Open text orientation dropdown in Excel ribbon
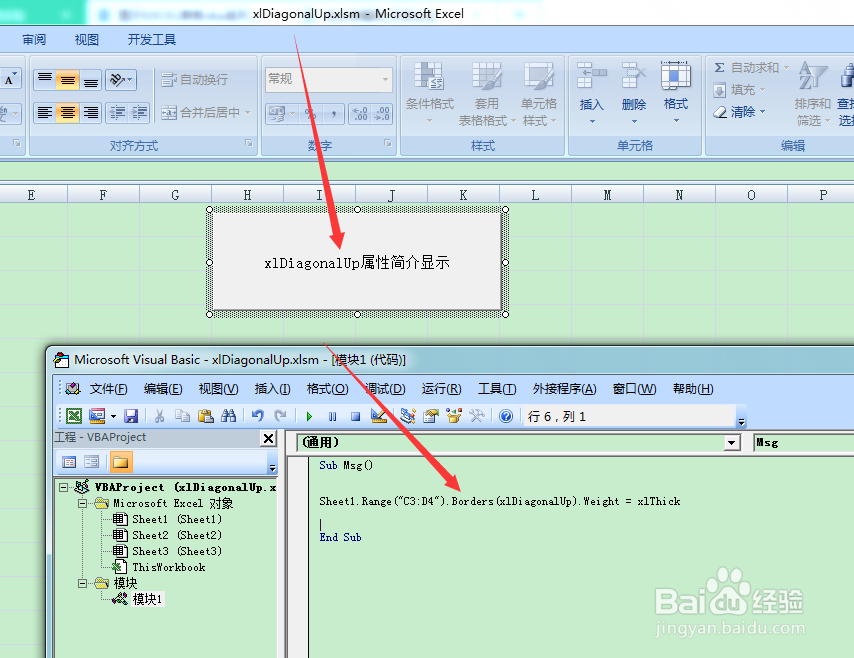Screen dimensions: 854x658 [x=120, y=80]
